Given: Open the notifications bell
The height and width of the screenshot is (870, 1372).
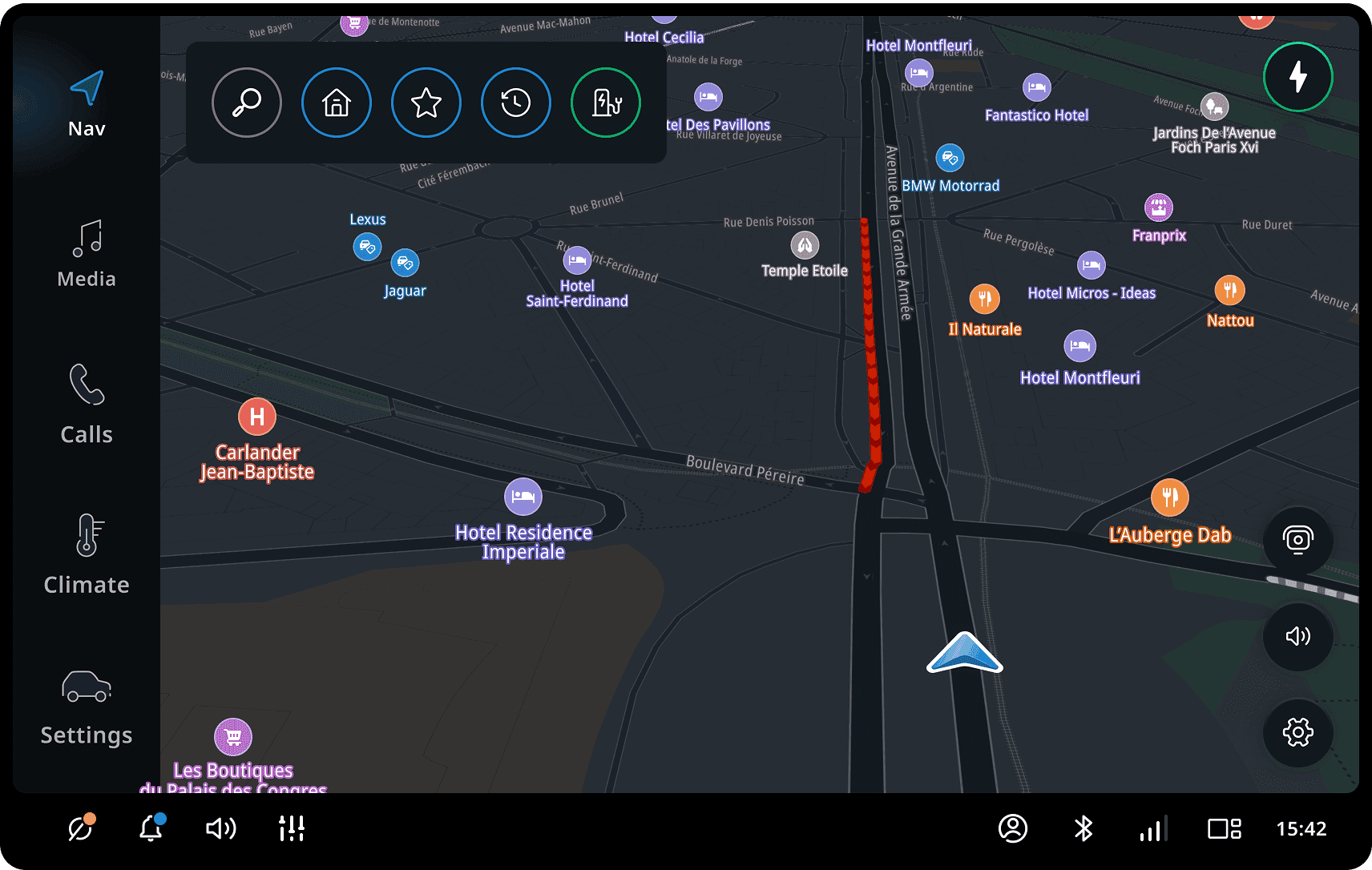Looking at the screenshot, I should [x=151, y=828].
